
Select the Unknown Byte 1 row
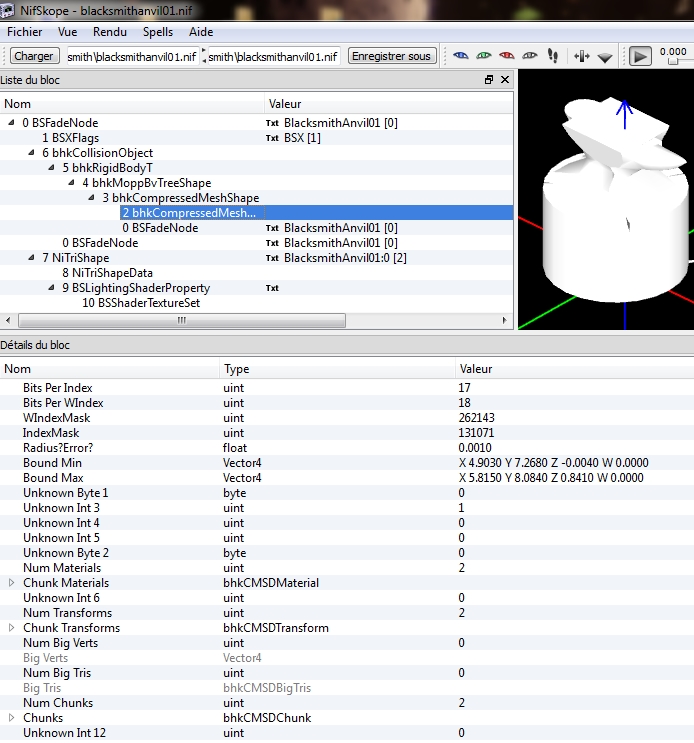pyautogui.click(x=347, y=493)
